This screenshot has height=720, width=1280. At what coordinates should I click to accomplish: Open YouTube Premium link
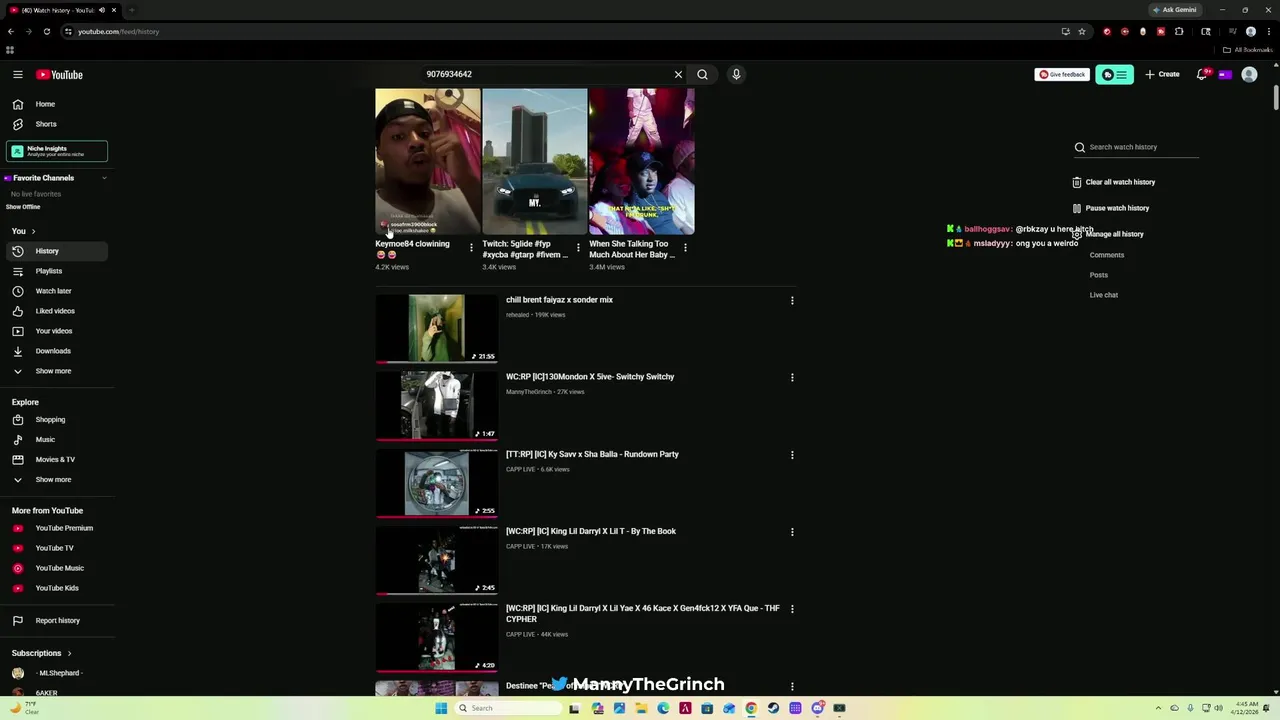(x=57, y=528)
